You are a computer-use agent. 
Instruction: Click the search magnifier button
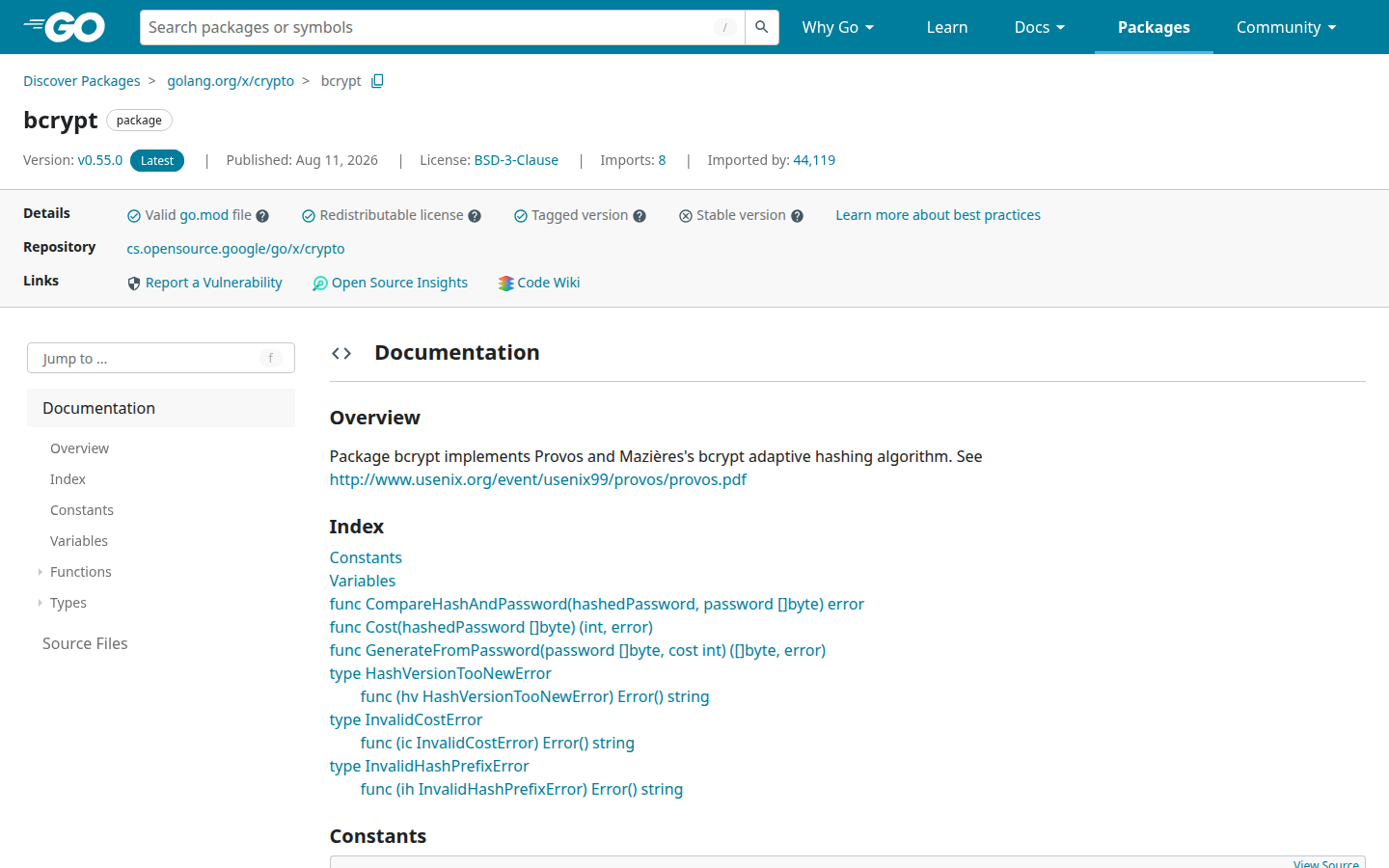pos(762,27)
